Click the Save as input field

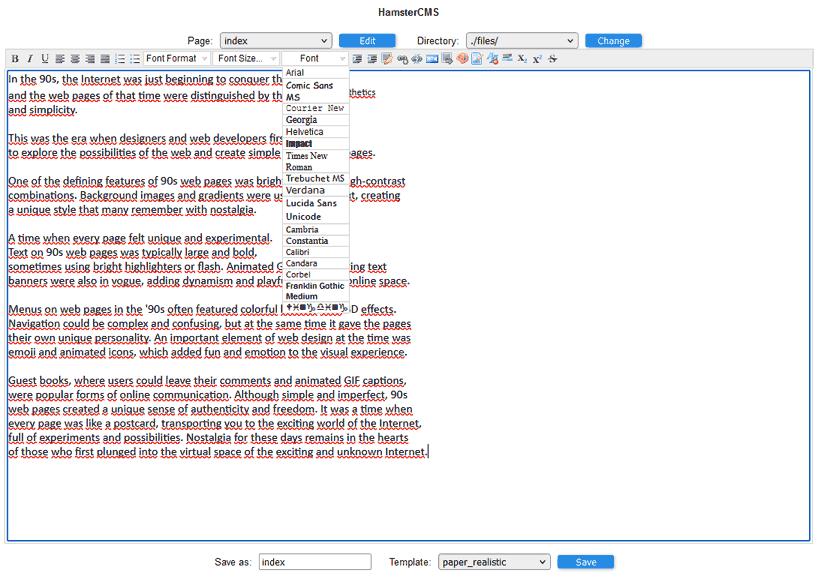[314, 562]
